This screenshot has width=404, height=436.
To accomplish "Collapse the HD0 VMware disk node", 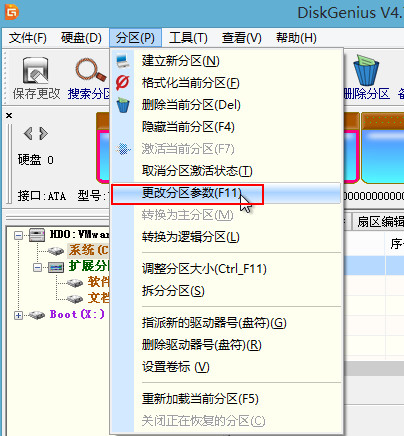I will click(18, 236).
